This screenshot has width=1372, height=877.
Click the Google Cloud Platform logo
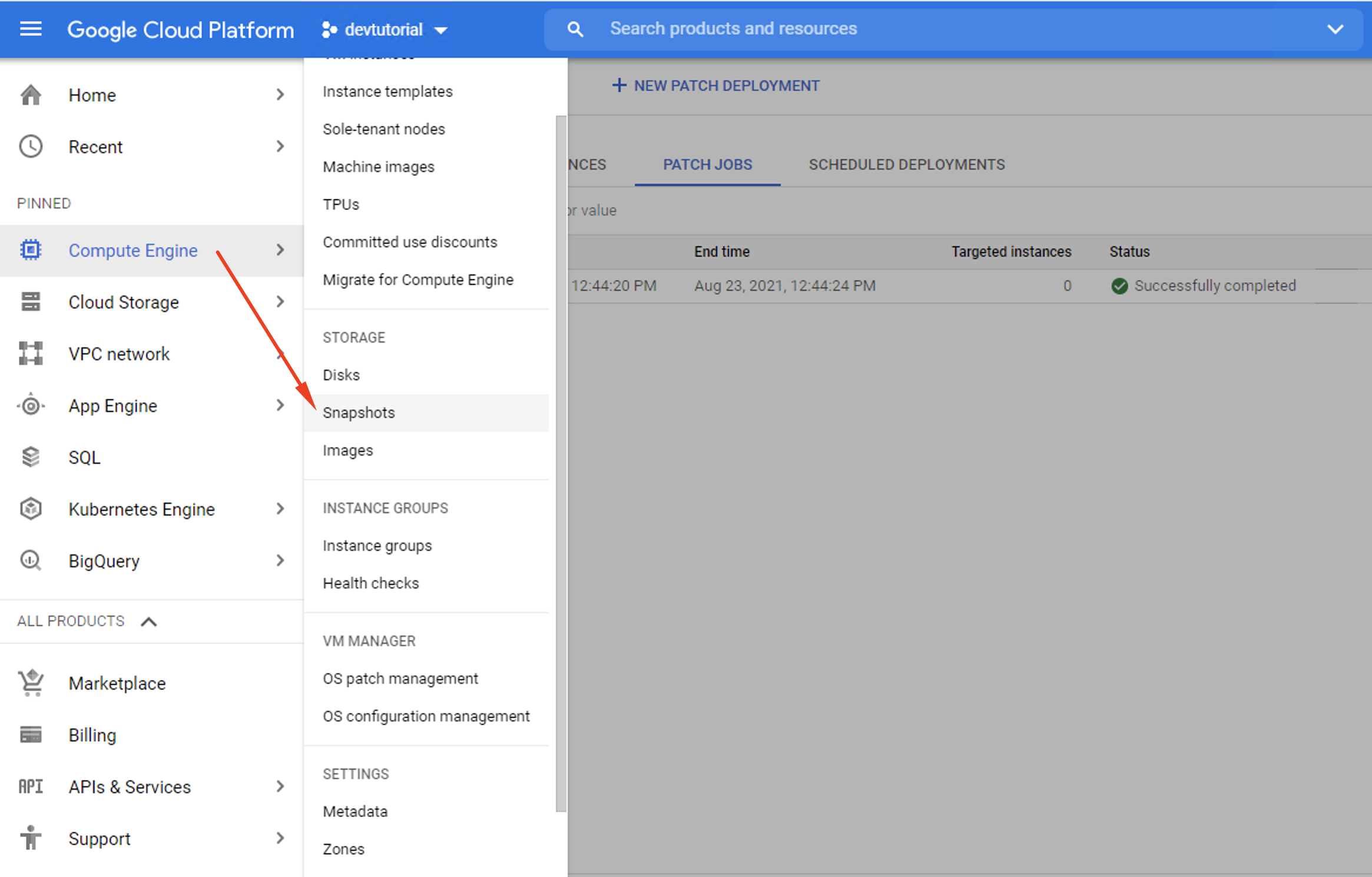tap(180, 29)
